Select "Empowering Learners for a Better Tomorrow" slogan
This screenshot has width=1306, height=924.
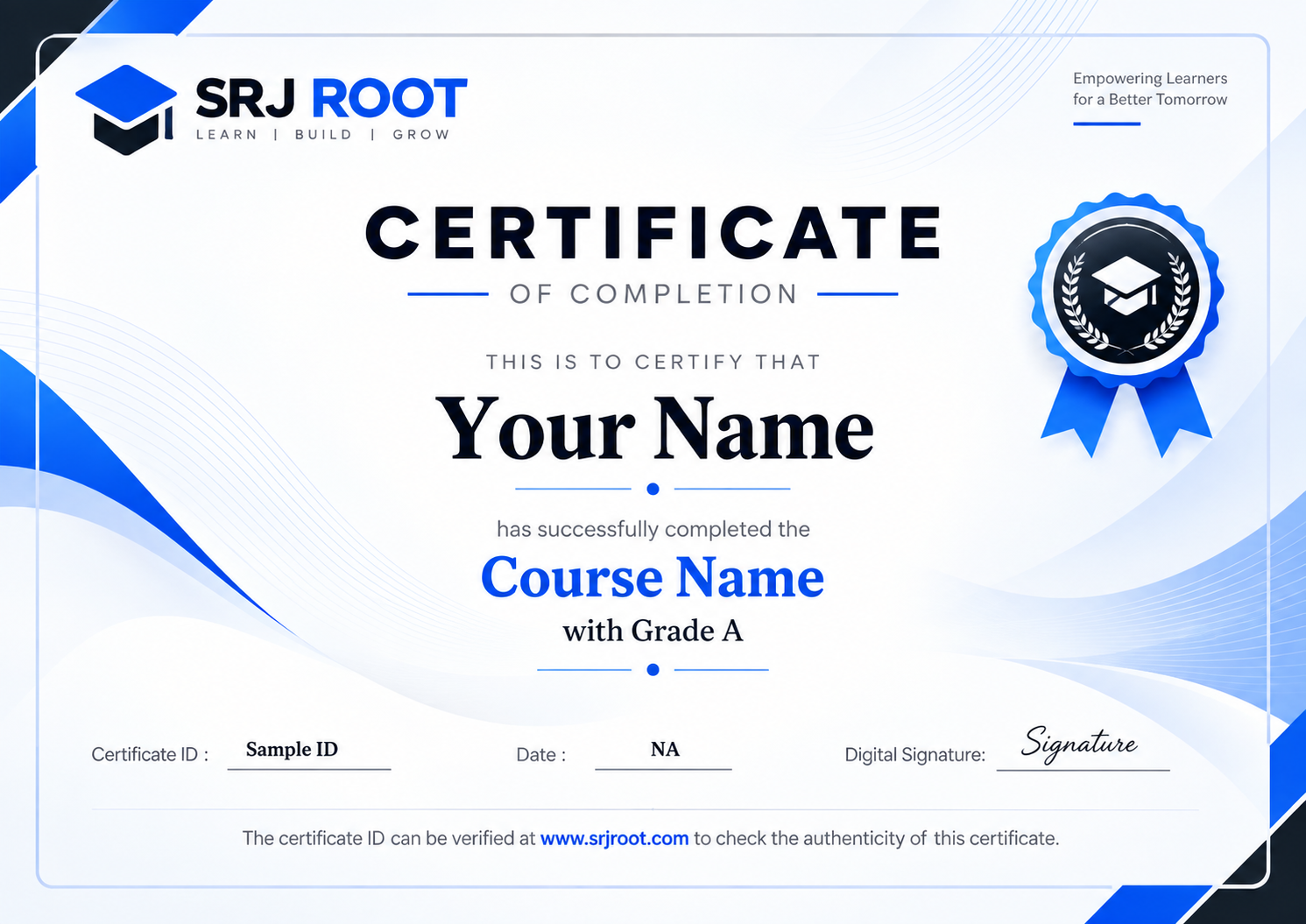(x=1150, y=88)
